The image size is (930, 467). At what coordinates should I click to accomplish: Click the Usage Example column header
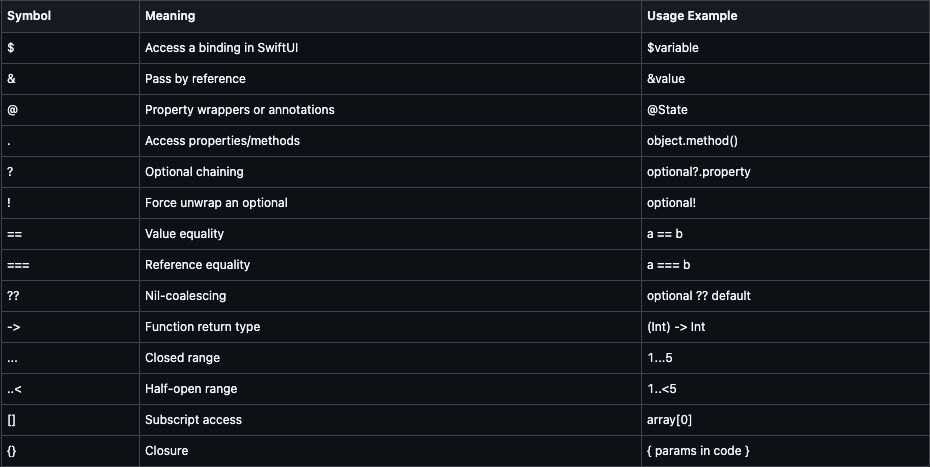coord(692,17)
